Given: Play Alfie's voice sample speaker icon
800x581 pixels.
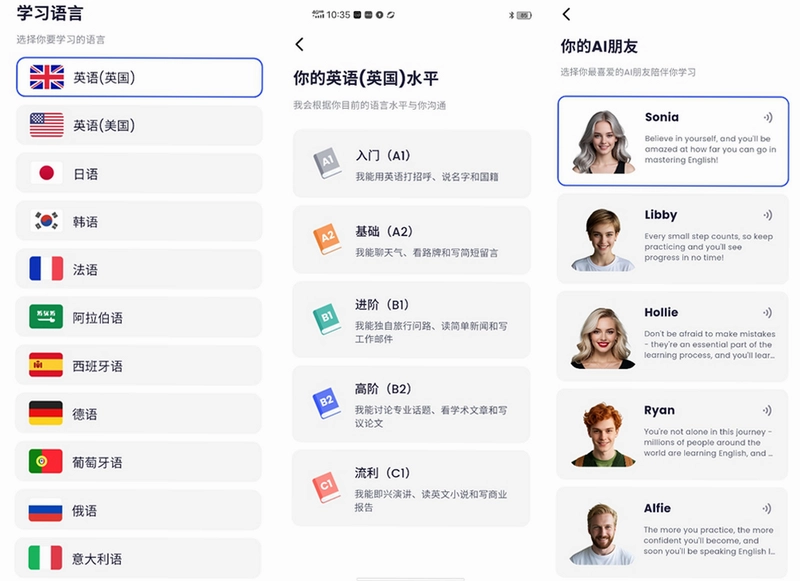Looking at the screenshot, I should pos(768,509).
